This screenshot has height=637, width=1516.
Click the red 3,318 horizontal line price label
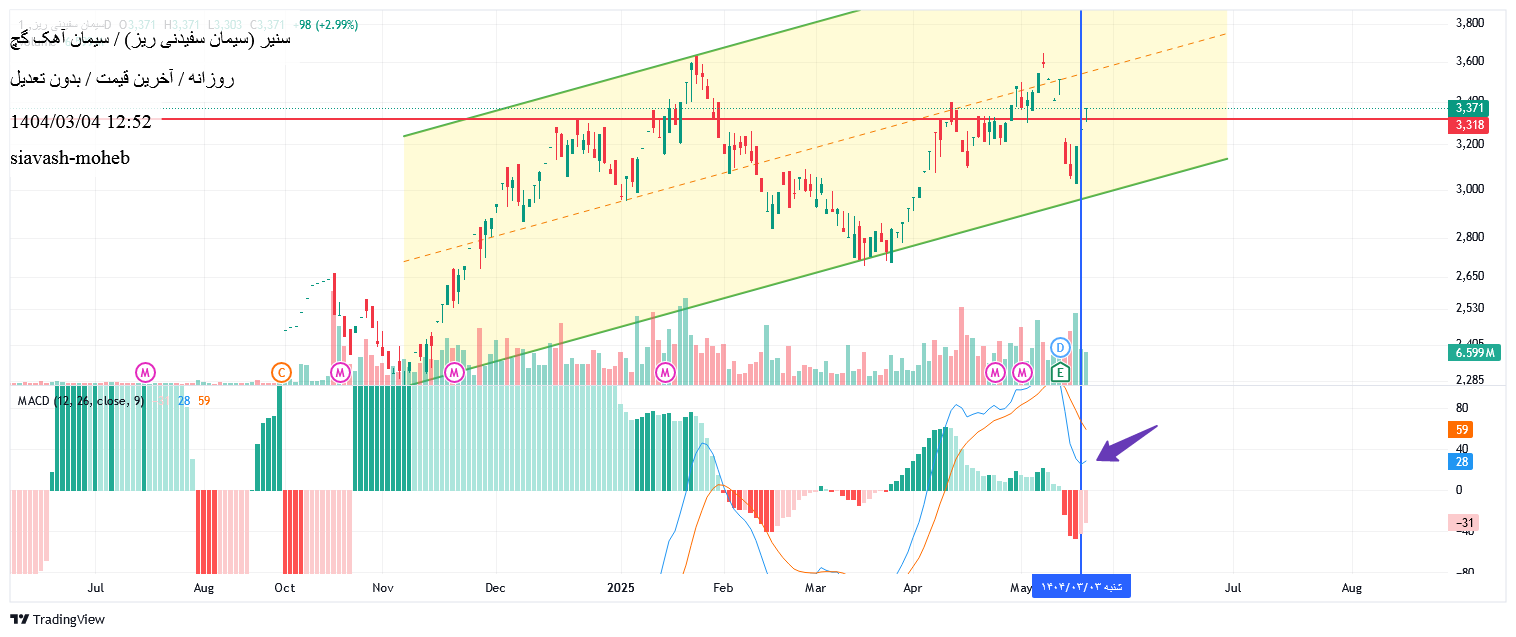(x=1469, y=125)
